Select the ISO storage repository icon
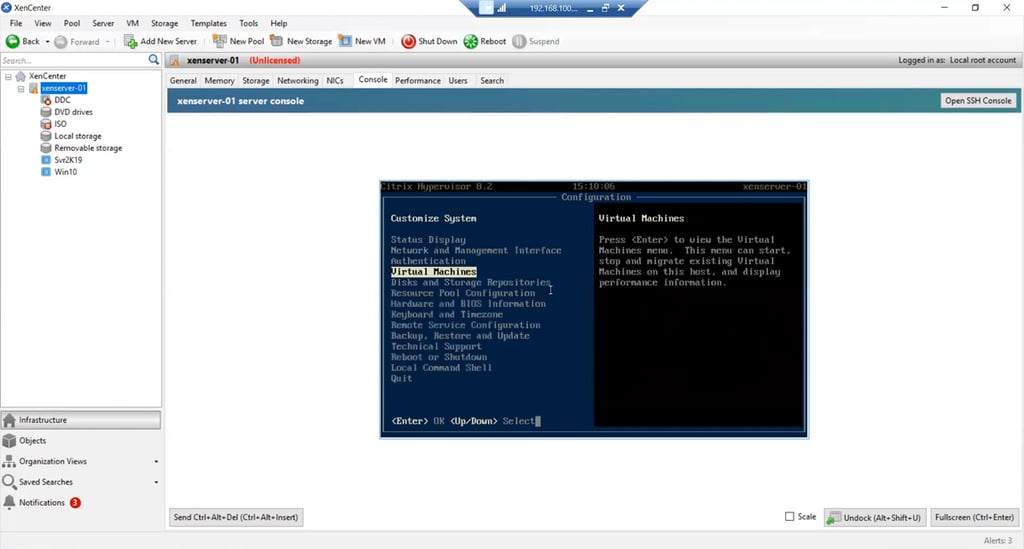Screen dimensions: 1024x549 tap(46, 123)
